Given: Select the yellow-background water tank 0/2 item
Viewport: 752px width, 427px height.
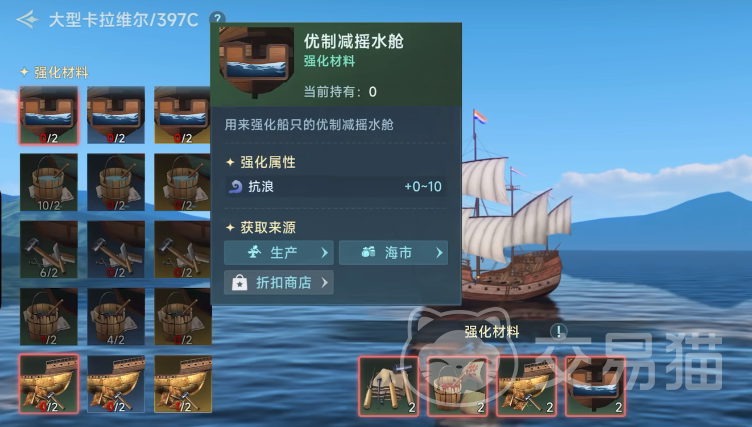Looking at the screenshot, I should (x=182, y=115).
